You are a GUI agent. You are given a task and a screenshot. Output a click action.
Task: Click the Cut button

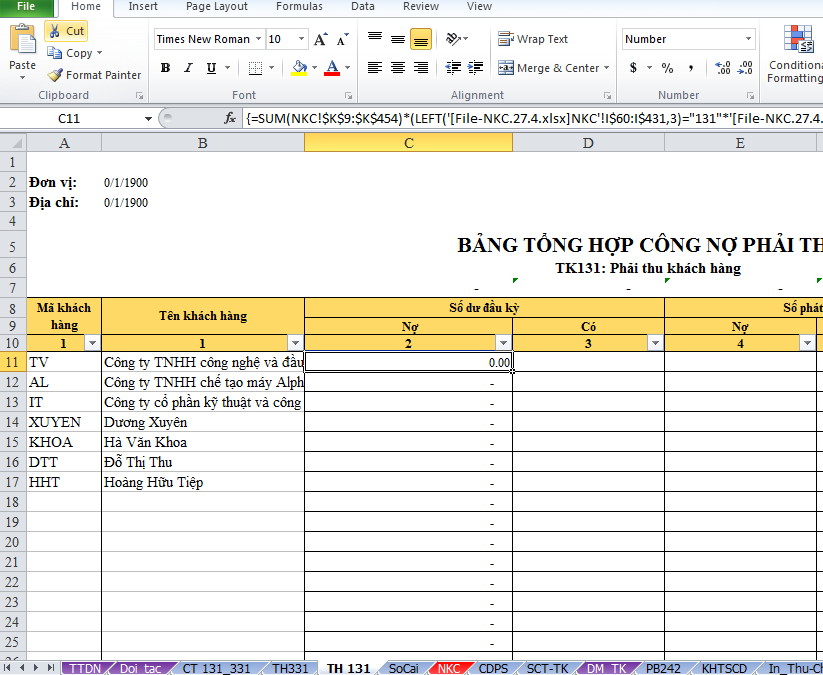(66, 31)
